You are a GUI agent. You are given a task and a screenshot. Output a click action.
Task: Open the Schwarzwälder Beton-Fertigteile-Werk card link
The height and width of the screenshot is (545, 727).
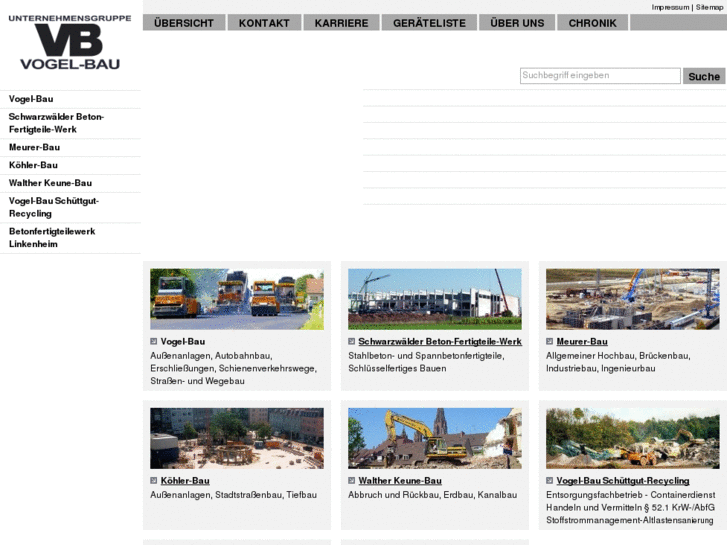click(440, 342)
